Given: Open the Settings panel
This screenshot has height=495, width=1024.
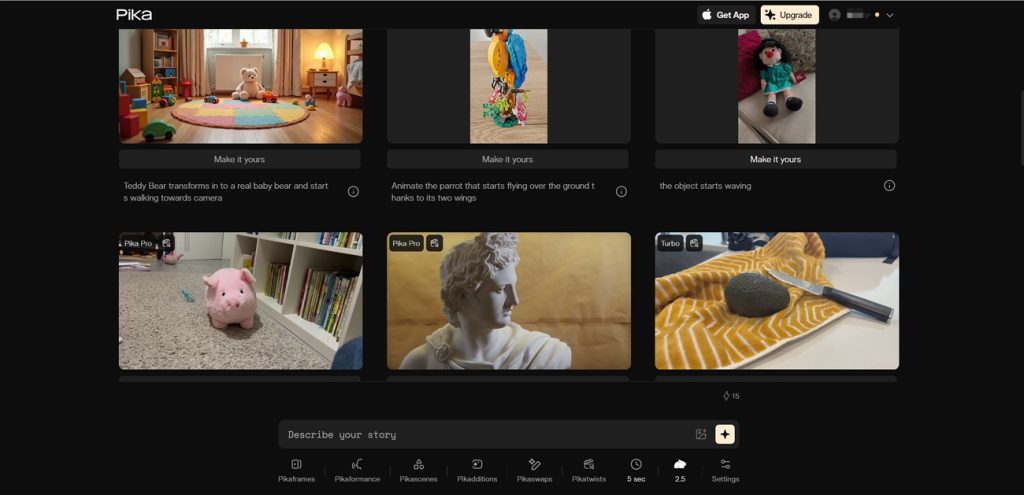Looking at the screenshot, I should [725, 469].
